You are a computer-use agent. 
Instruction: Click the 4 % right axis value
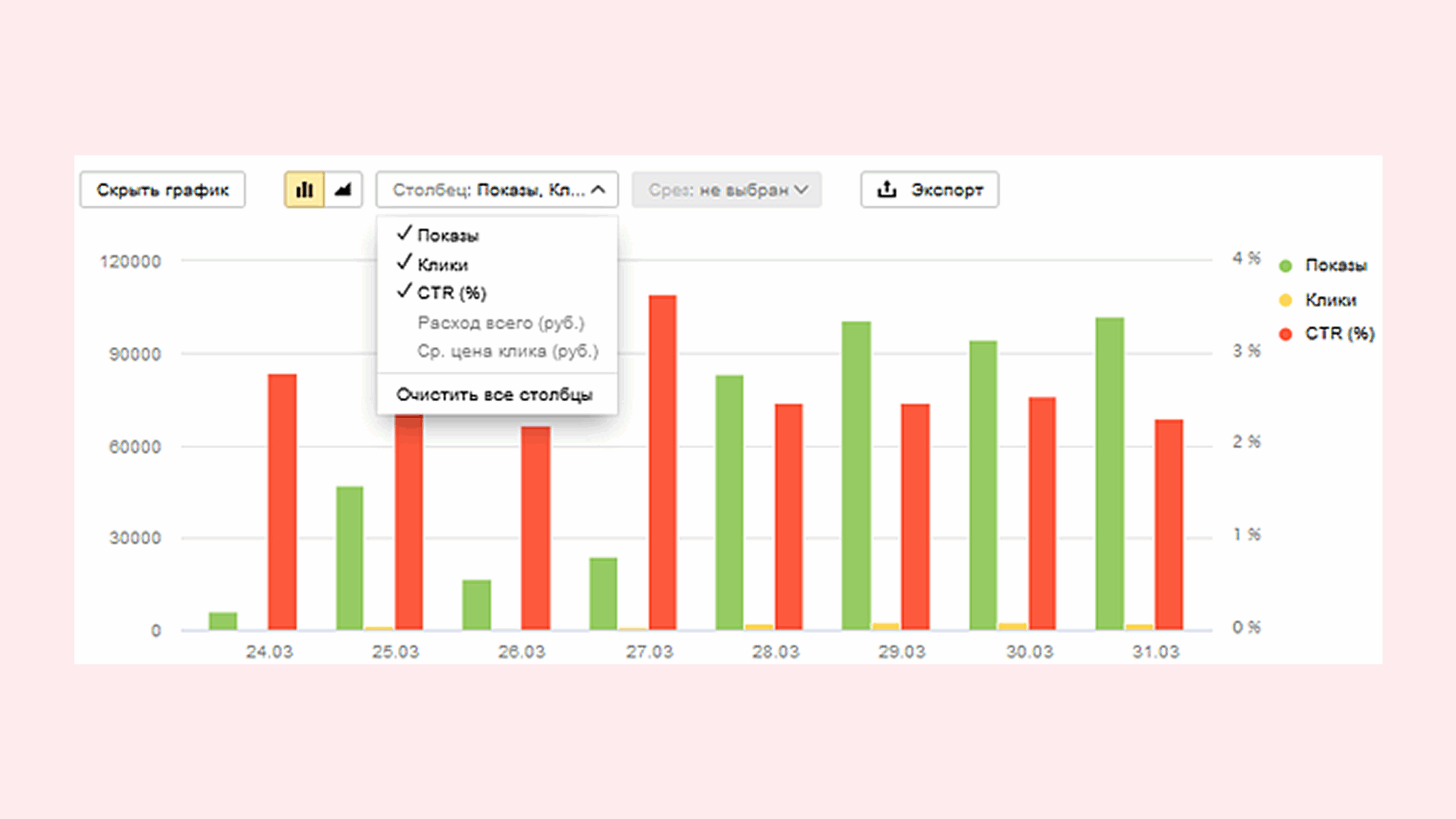click(1247, 258)
